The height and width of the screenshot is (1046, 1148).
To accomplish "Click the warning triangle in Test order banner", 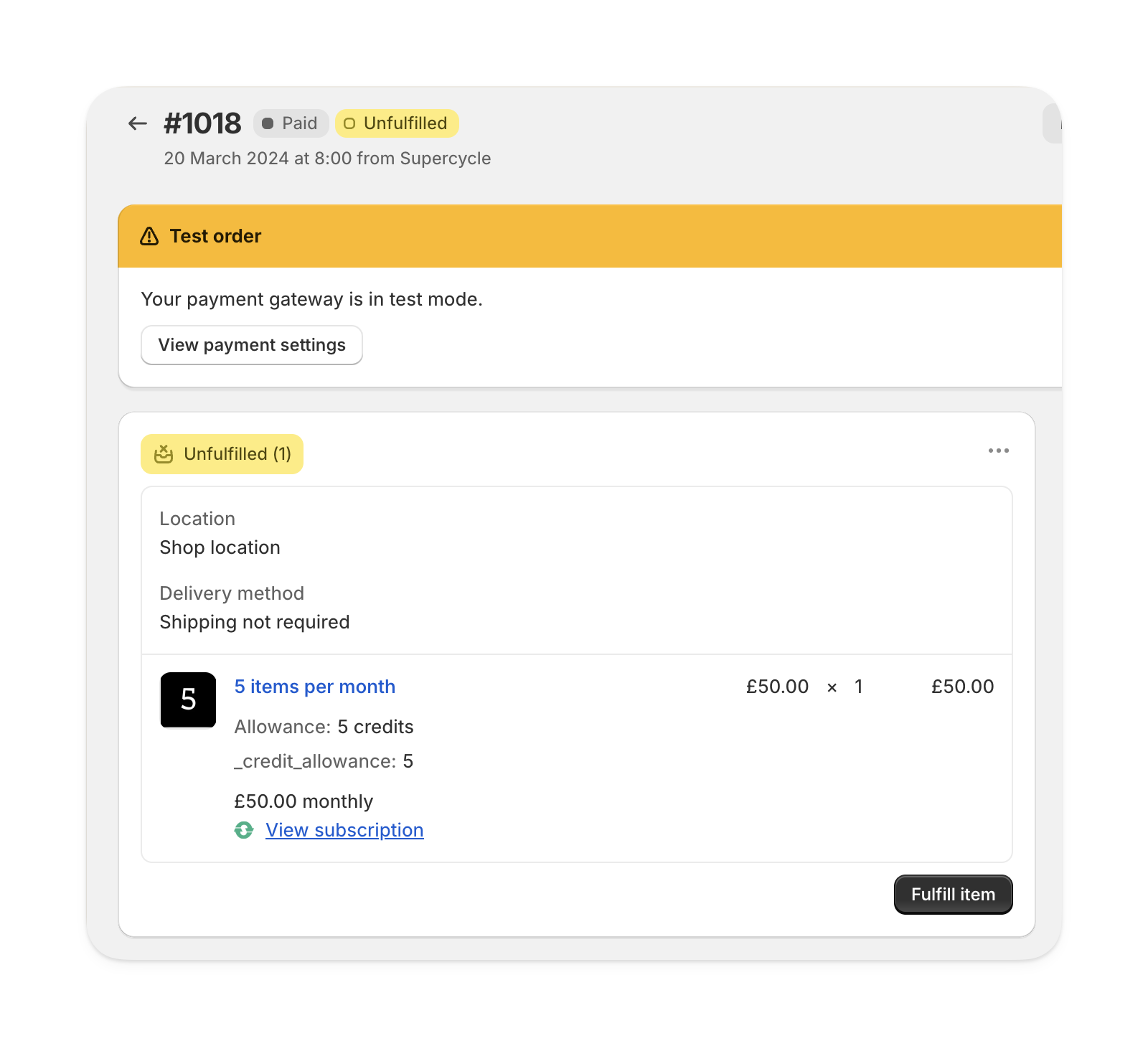I will (x=149, y=236).
